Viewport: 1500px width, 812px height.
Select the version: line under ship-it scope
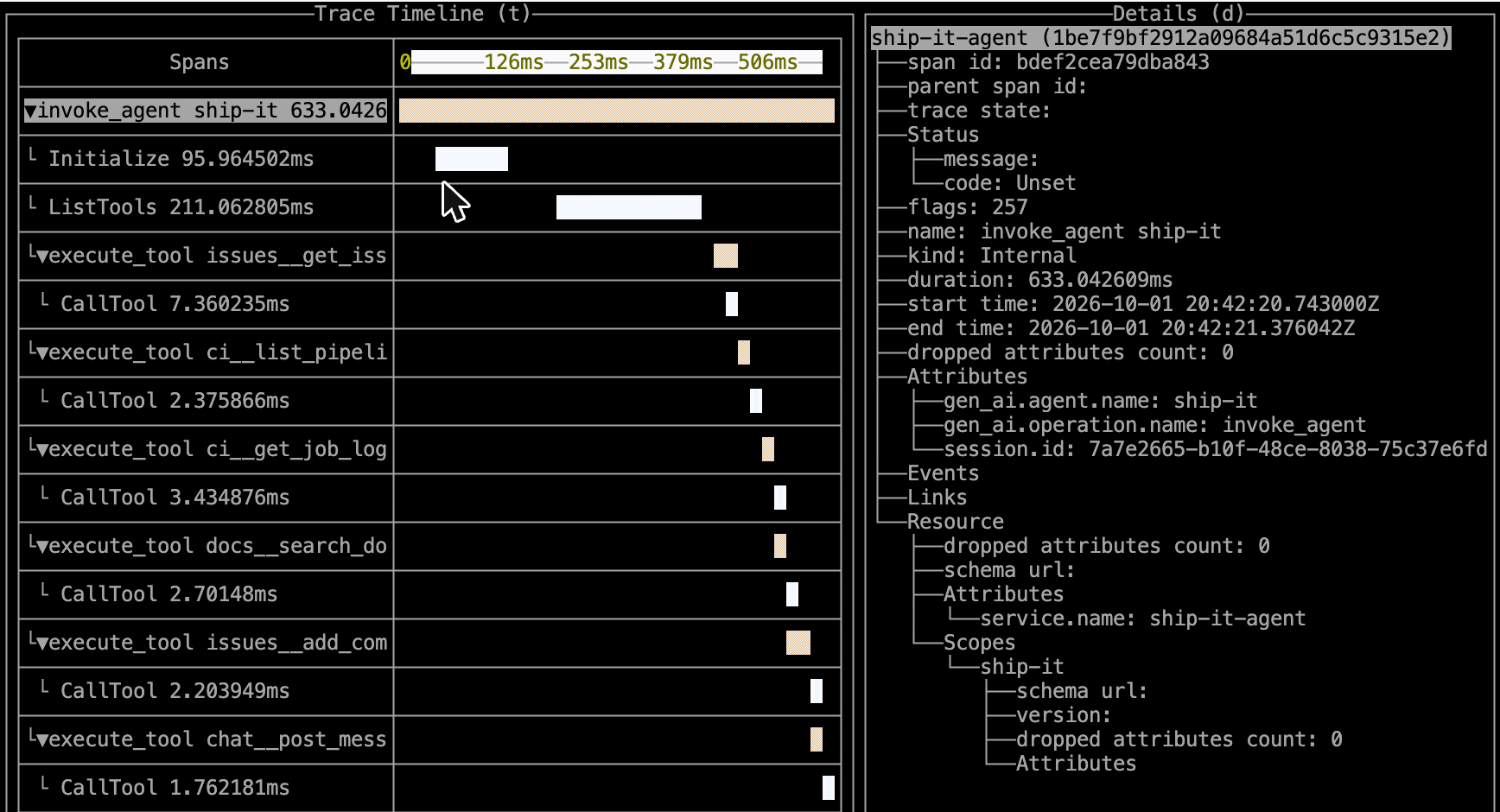[1064, 715]
